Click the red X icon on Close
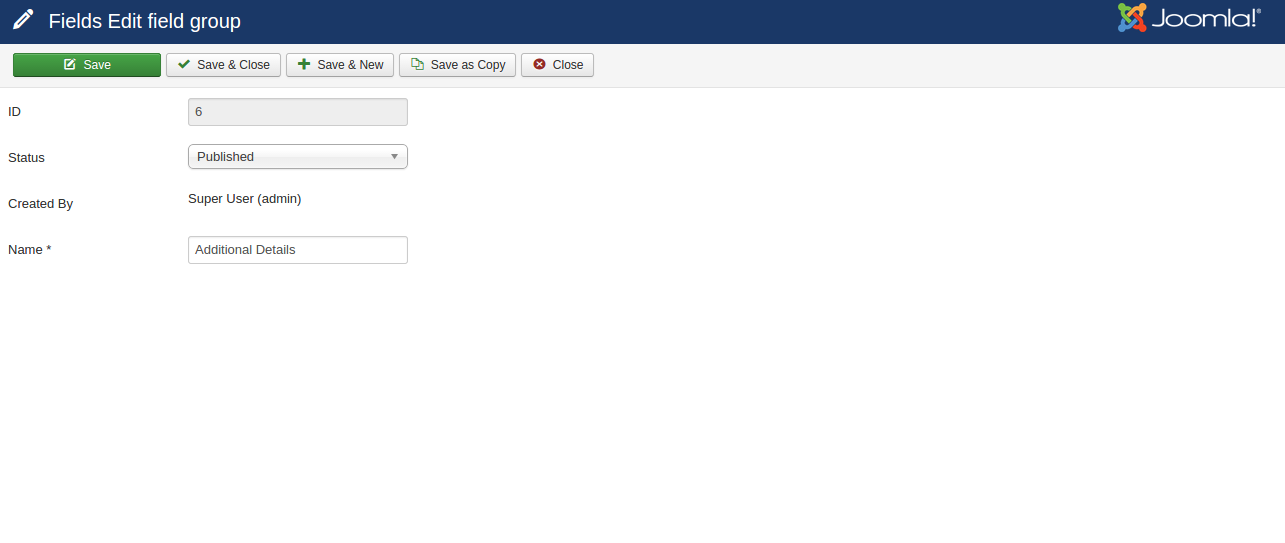 point(539,65)
